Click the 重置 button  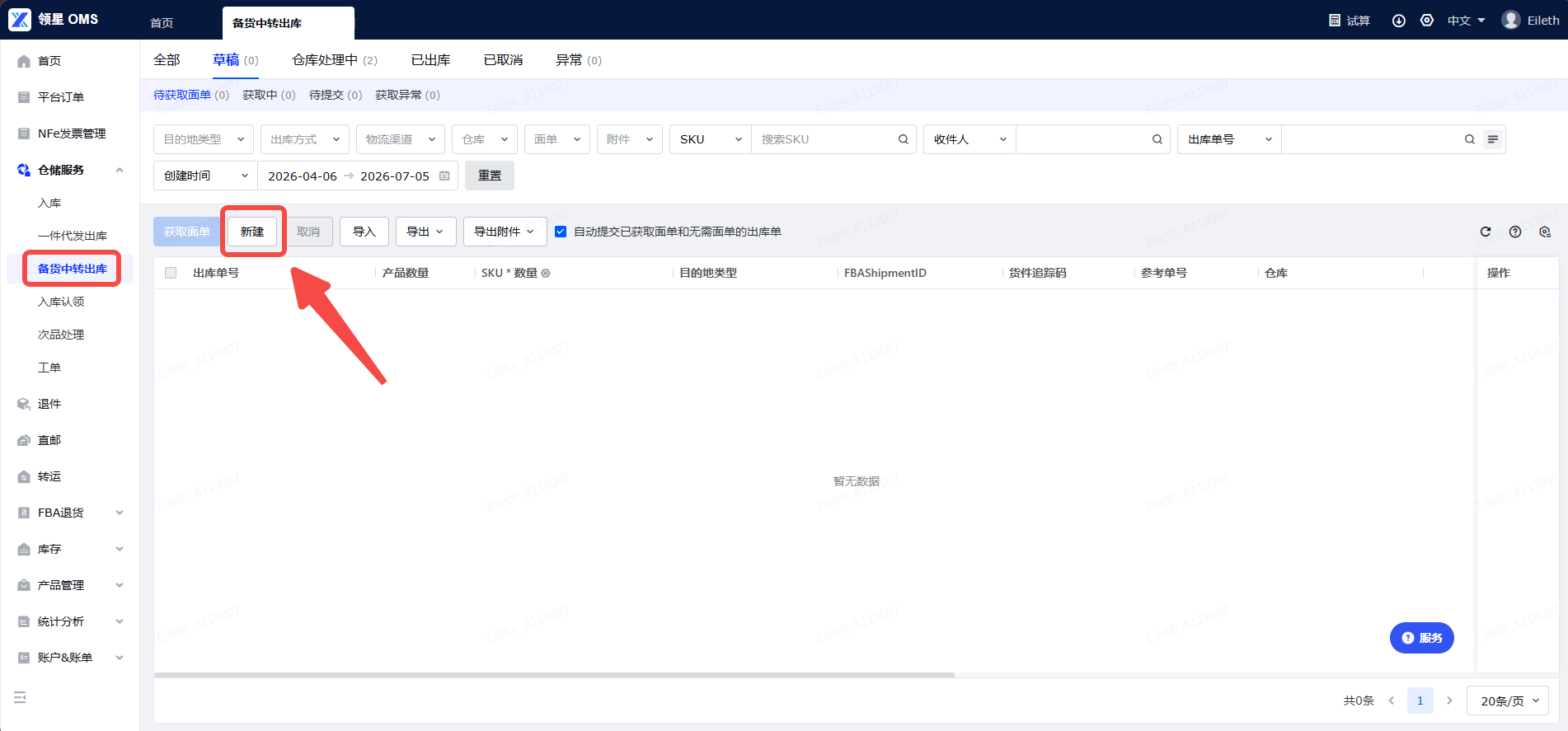pyautogui.click(x=490, y=176)
